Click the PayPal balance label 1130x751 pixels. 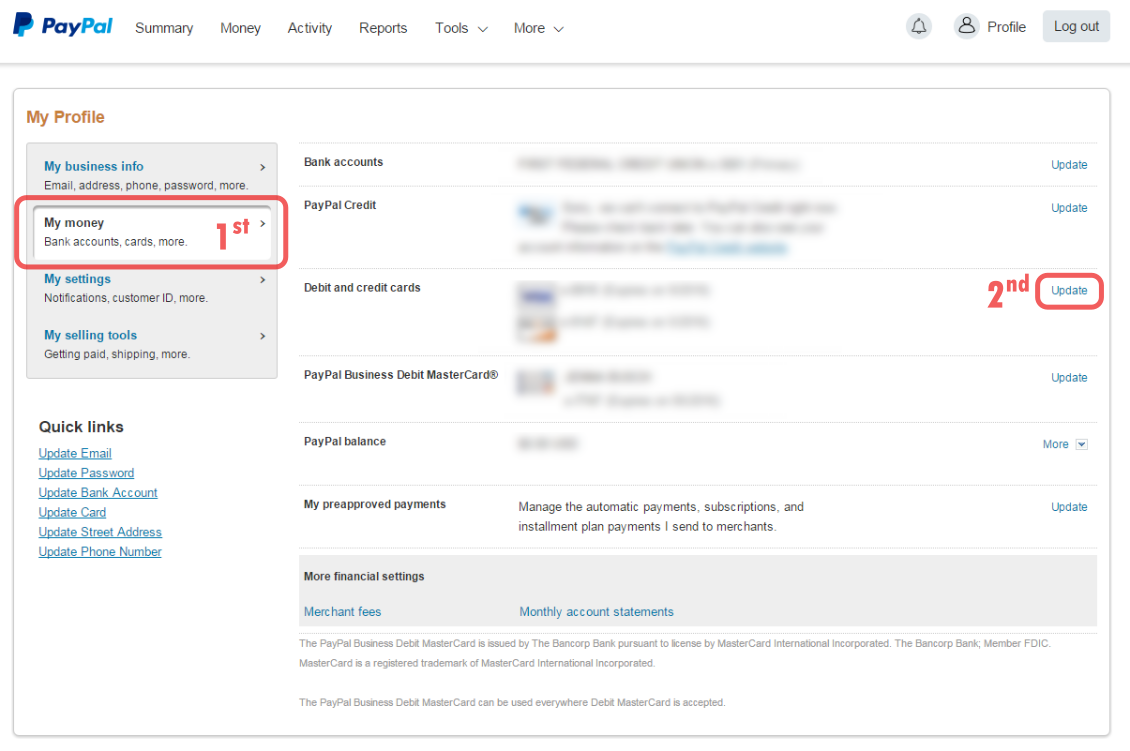(344, 442)
